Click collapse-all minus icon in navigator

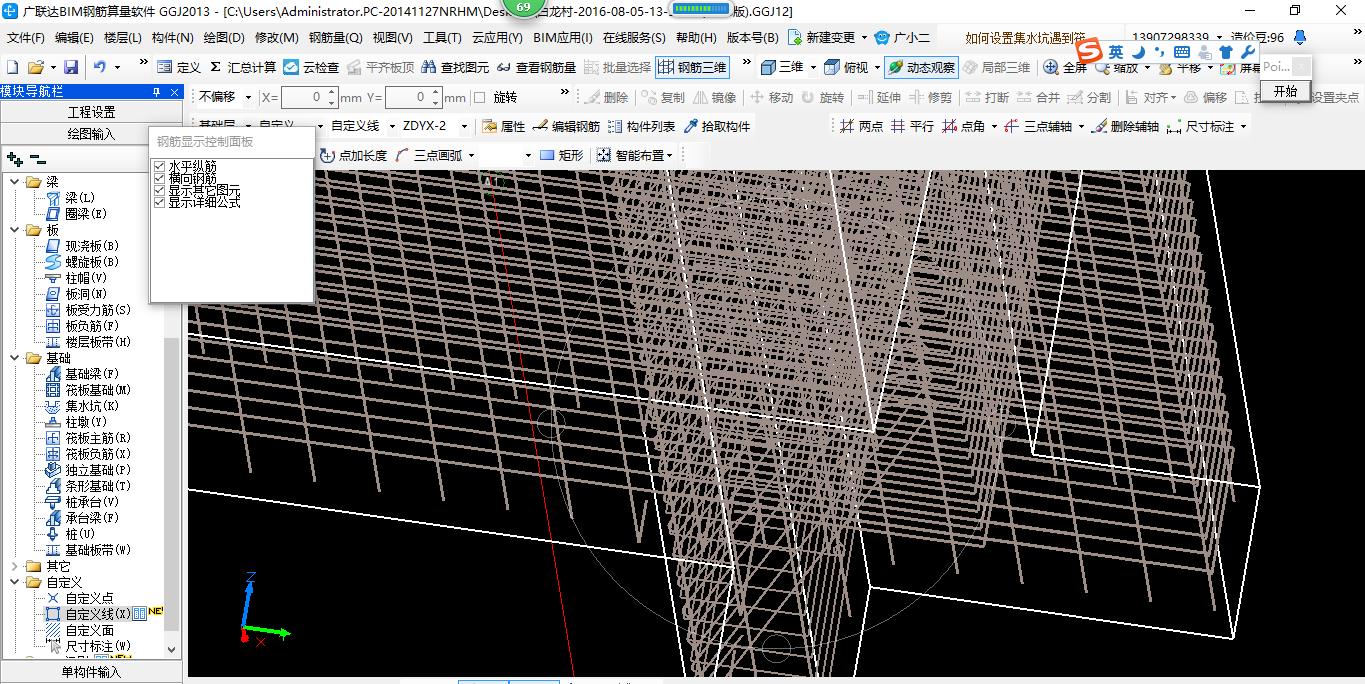[x=38, y=159]
